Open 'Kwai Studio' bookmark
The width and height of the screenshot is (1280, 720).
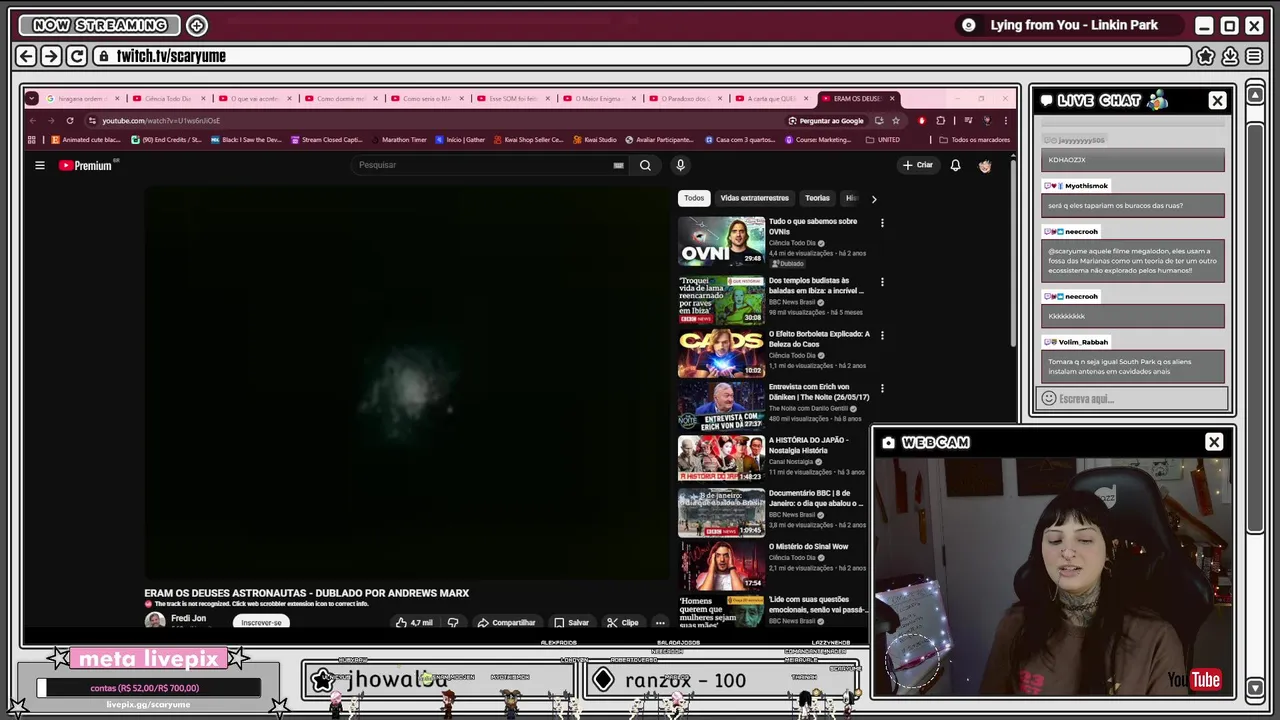tap(595, 140)
